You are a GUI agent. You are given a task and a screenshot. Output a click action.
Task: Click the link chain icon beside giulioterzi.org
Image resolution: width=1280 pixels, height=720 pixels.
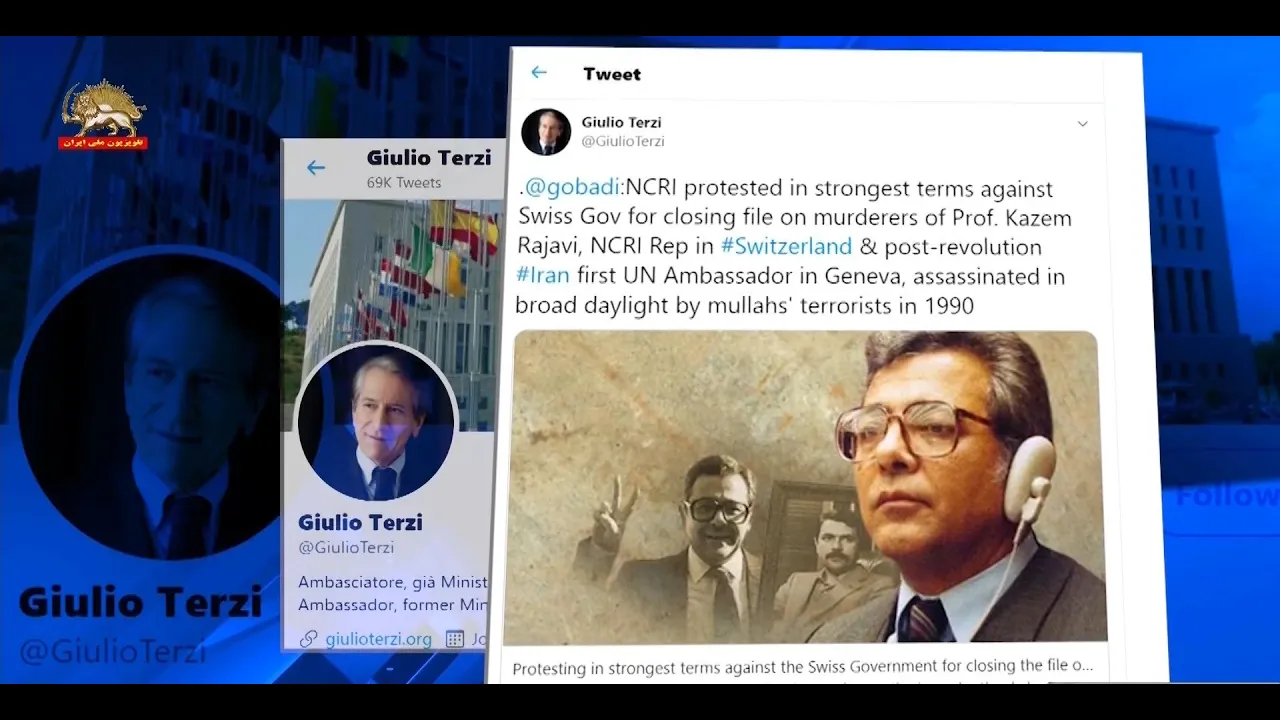tap(309, 638)
